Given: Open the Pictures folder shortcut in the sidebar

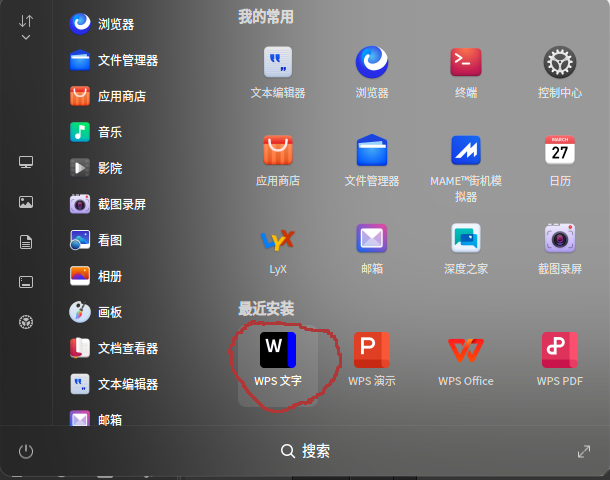Looking at the screenshot, I should [26, 202].
